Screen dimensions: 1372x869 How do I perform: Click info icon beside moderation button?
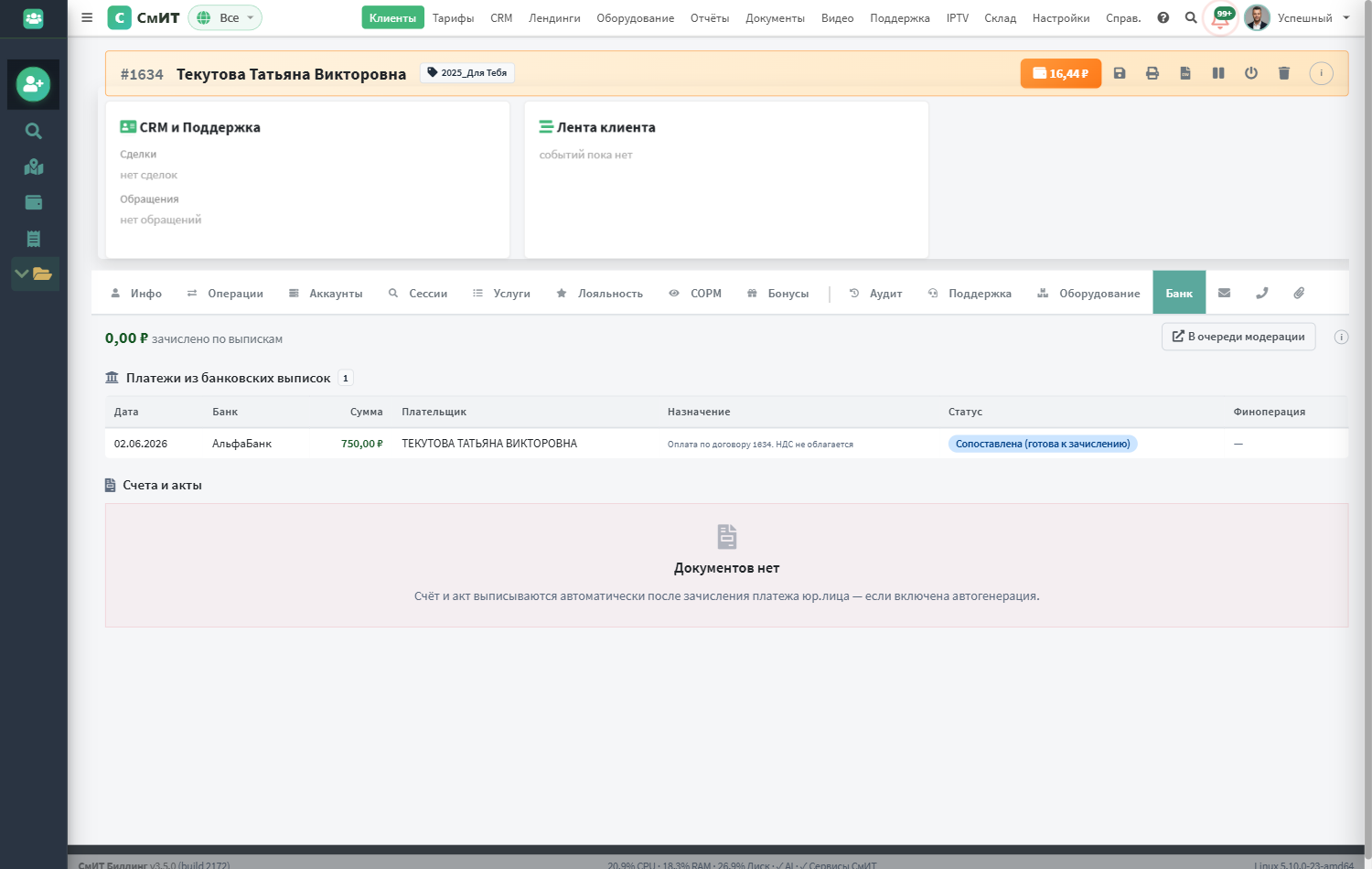(x=1341, y=337)
